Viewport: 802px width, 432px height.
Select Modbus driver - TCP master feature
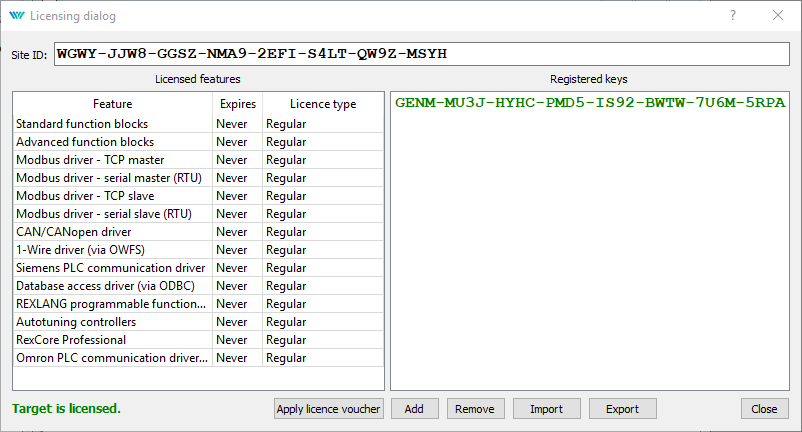[198, 160]
